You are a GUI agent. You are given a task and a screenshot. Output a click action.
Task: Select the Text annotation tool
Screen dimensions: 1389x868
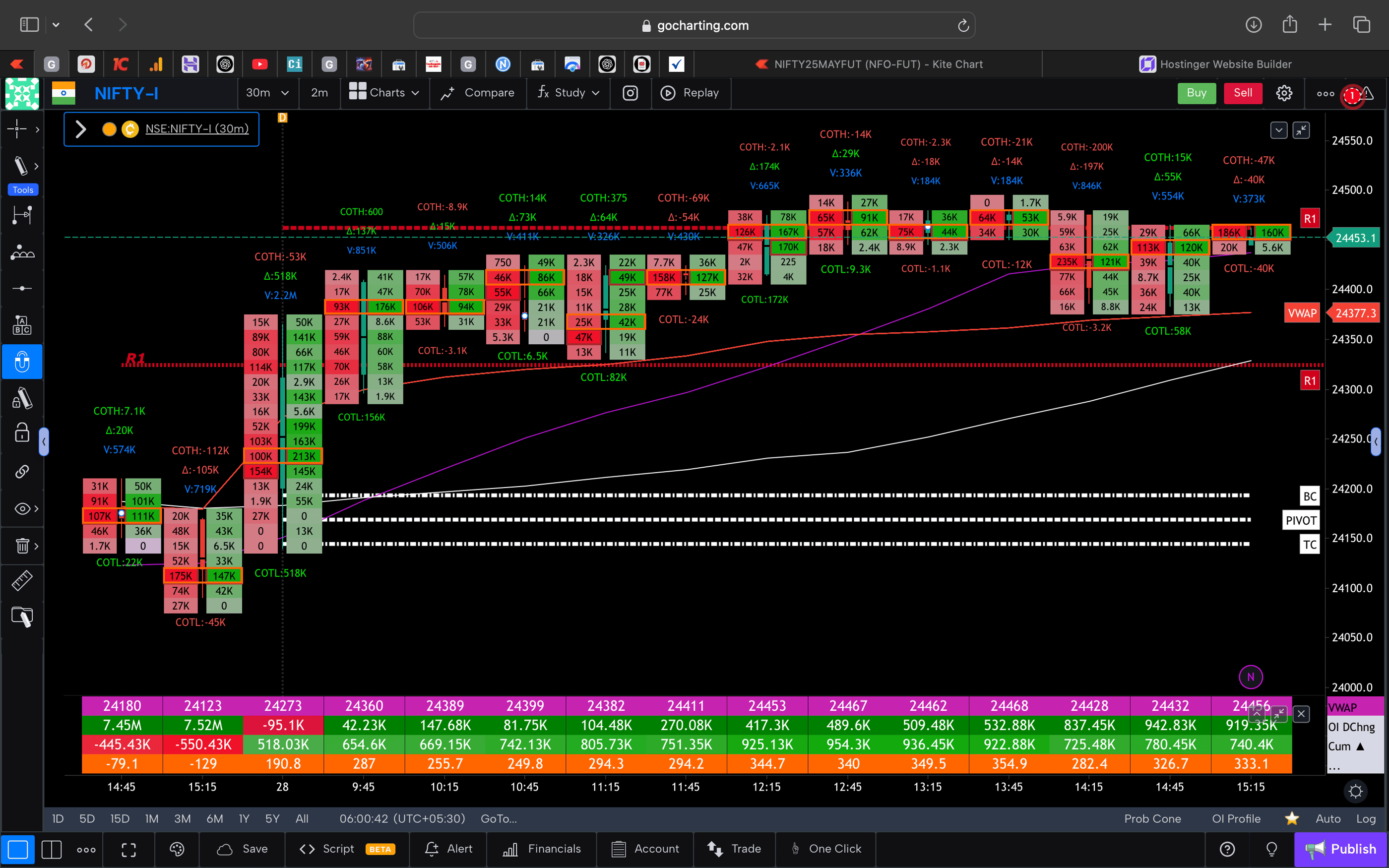[22, 324]
